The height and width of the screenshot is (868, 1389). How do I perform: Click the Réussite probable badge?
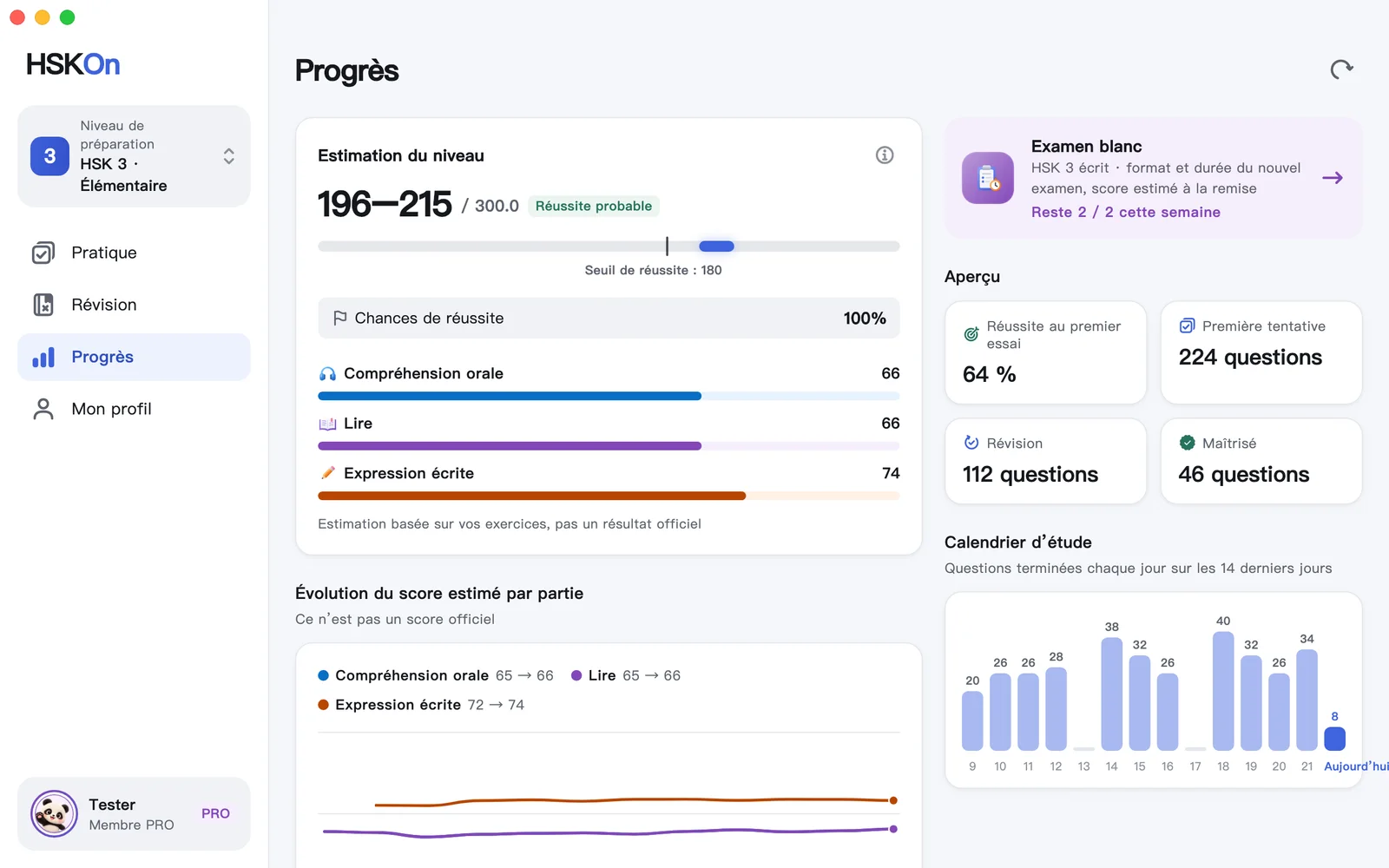coord(594,206)
